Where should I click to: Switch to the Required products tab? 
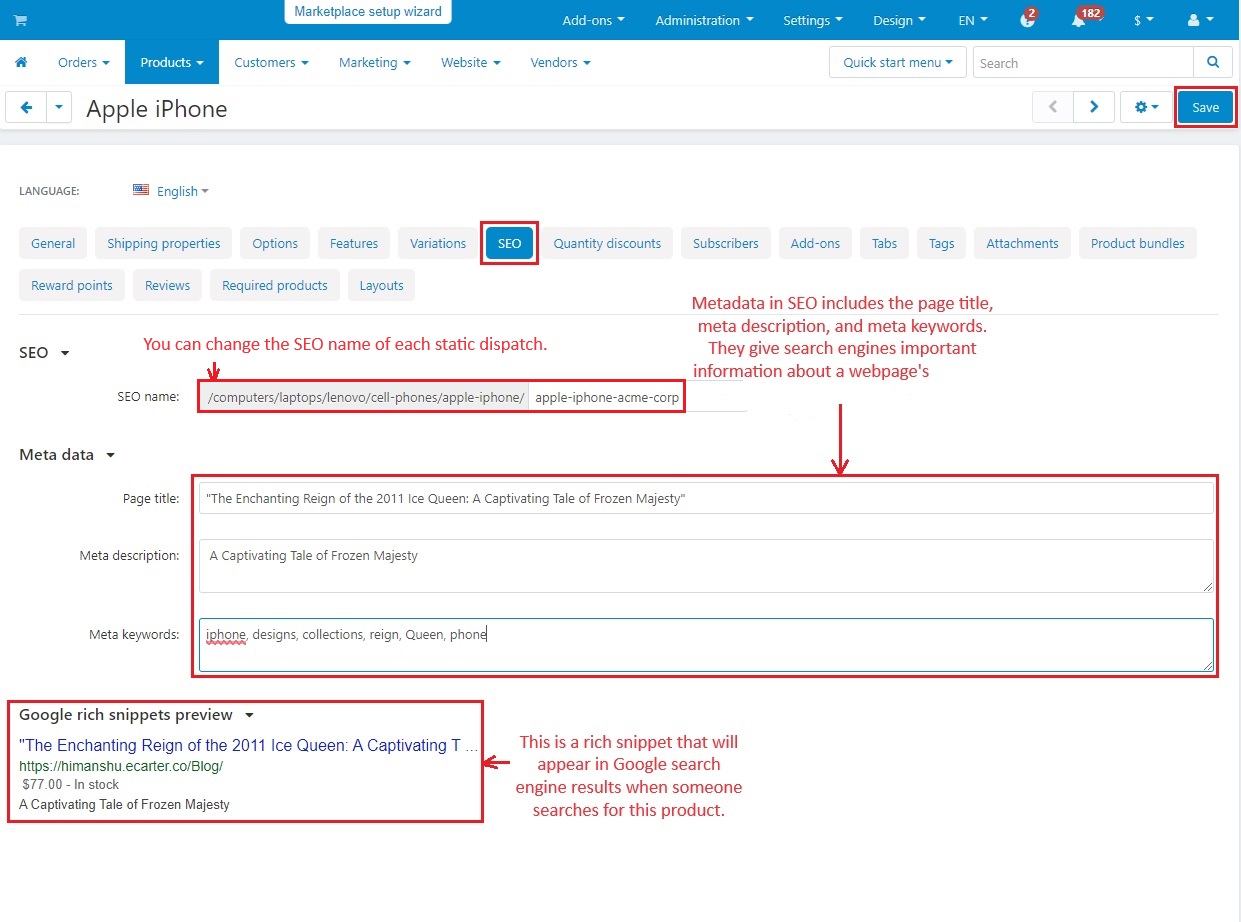275,285
